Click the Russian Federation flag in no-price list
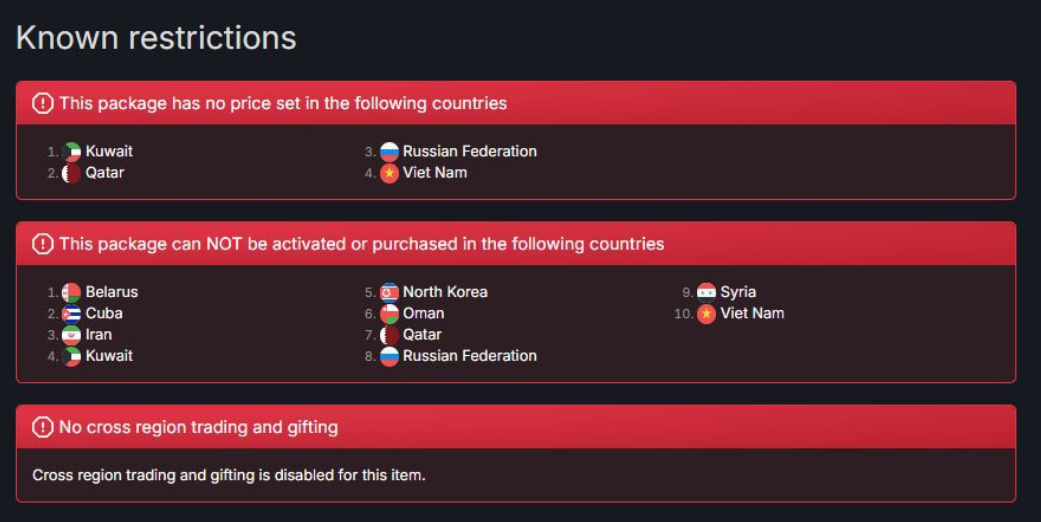 389,151
